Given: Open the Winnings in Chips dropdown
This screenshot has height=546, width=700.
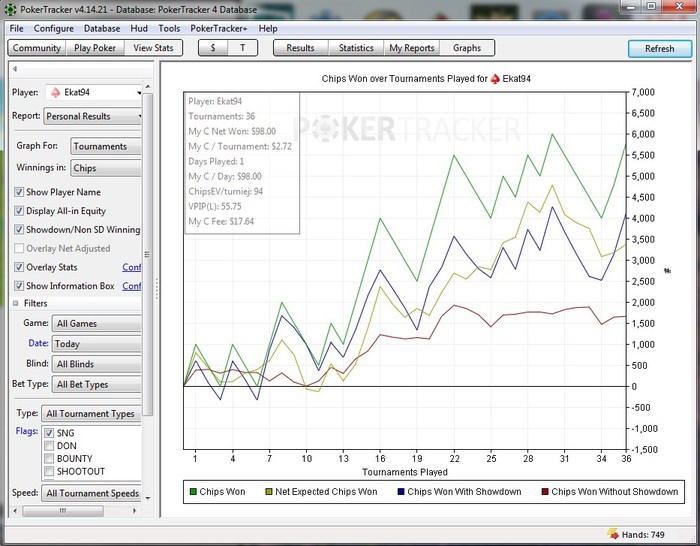Looking at the screenshot, I should point(105,168).
